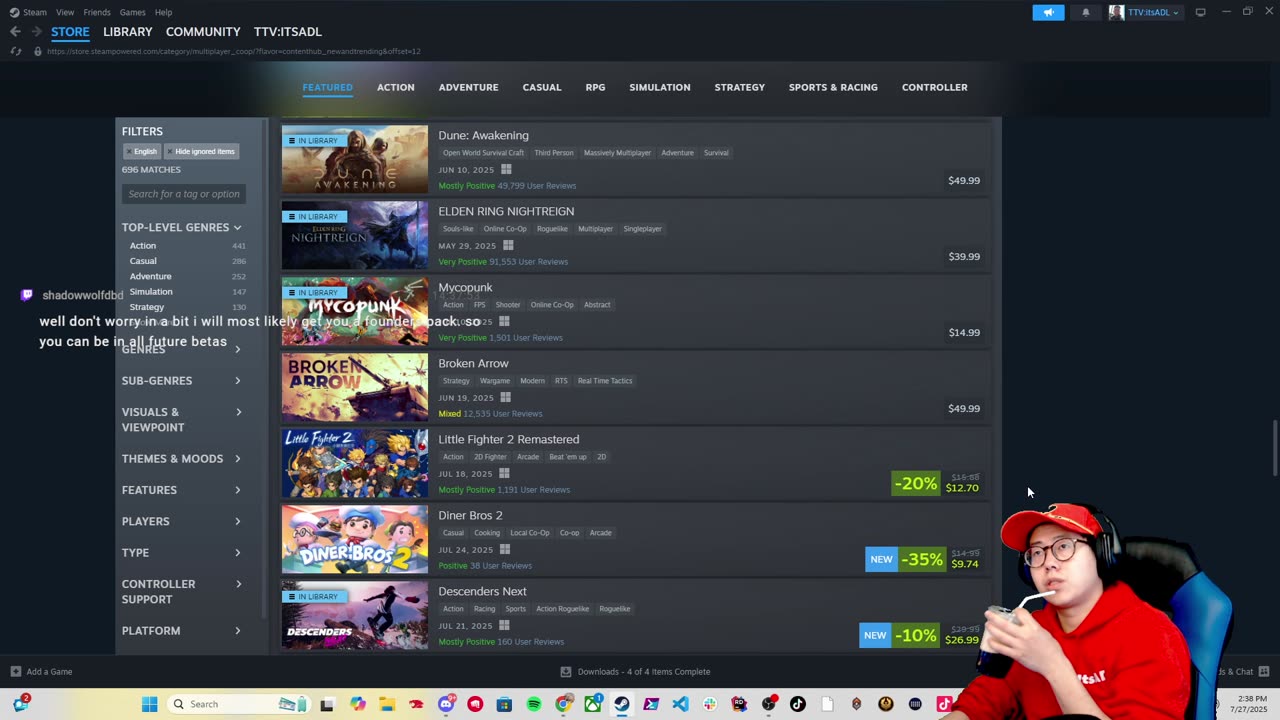Switch to the Library tab
This screenshot has height=720, width=1280.
[128, 32]
